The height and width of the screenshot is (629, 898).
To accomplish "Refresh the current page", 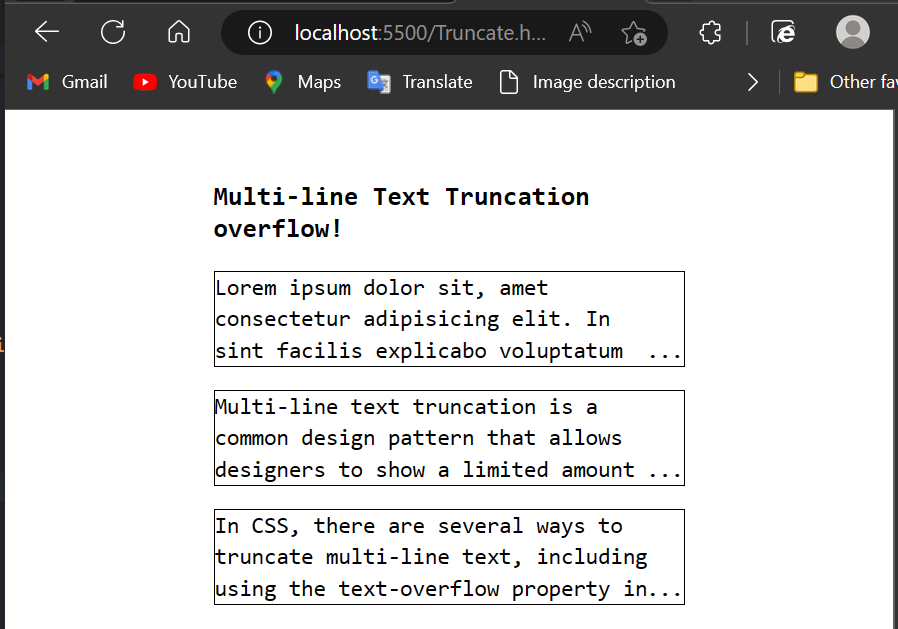I will coord(113,33).
